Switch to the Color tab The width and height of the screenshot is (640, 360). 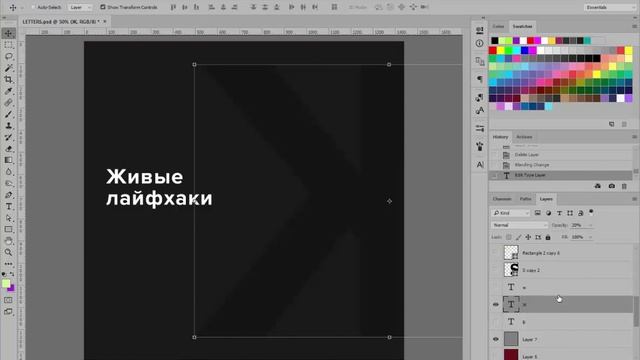498,26
